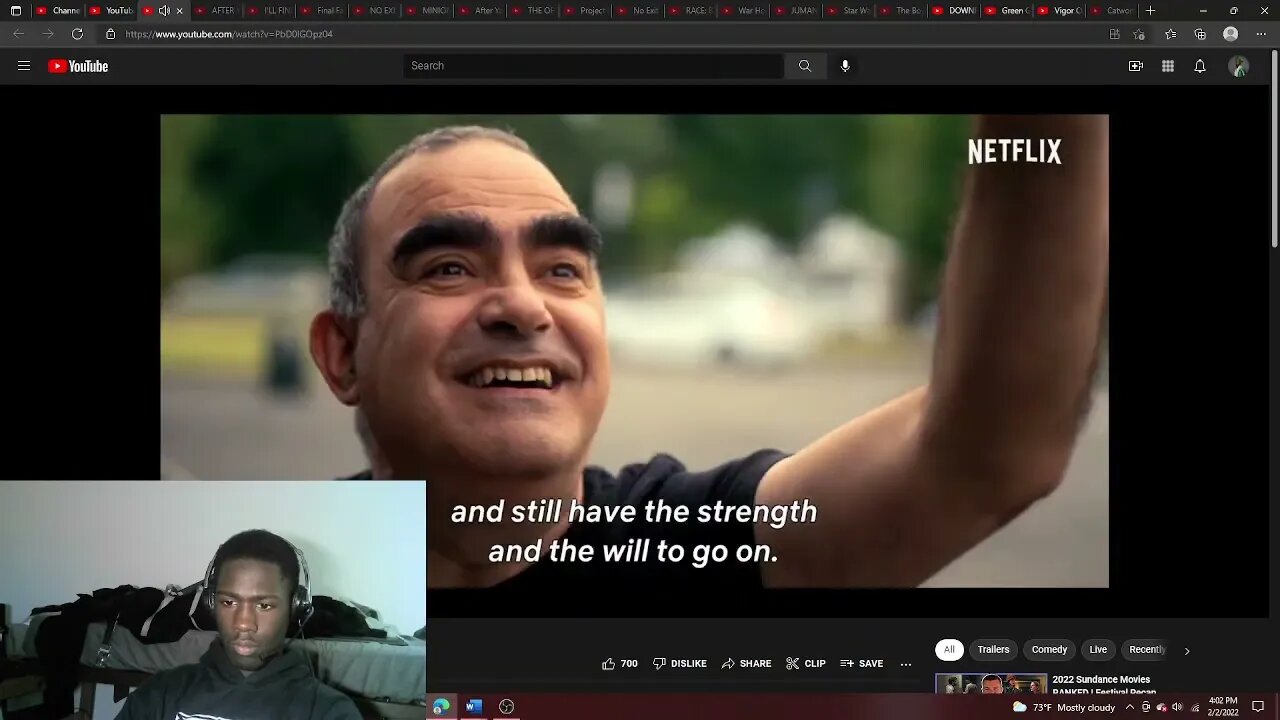Open the browser favorites list
The image size is (1280, 720).
click(x=1170, y=34)
